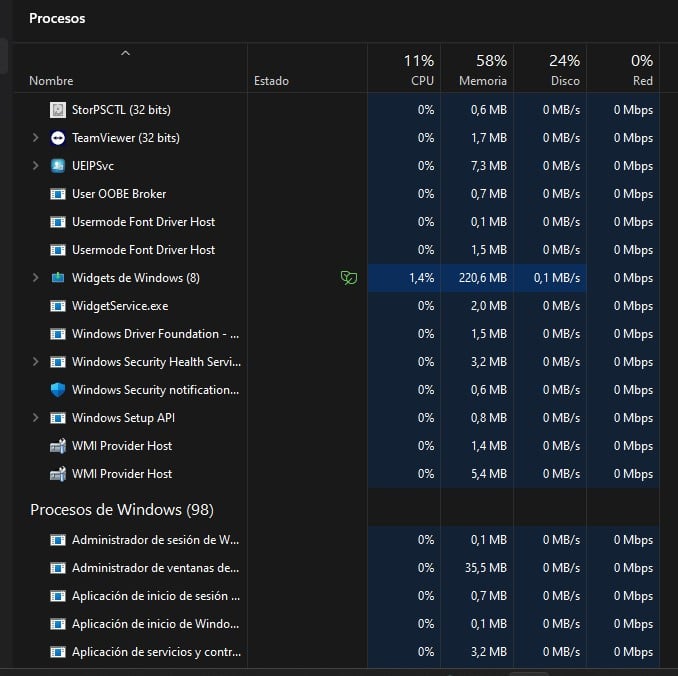678x676 pixels.
Task: Click the User OOBE Broker icon
Action: (58, 194)
